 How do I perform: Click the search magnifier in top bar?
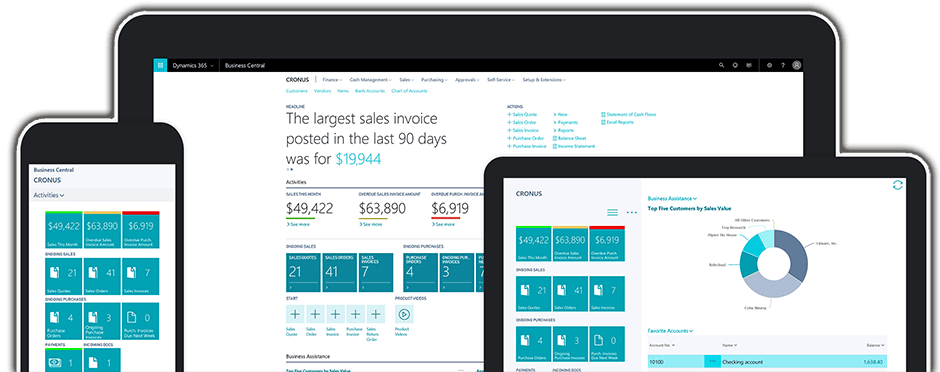point(721,65)
